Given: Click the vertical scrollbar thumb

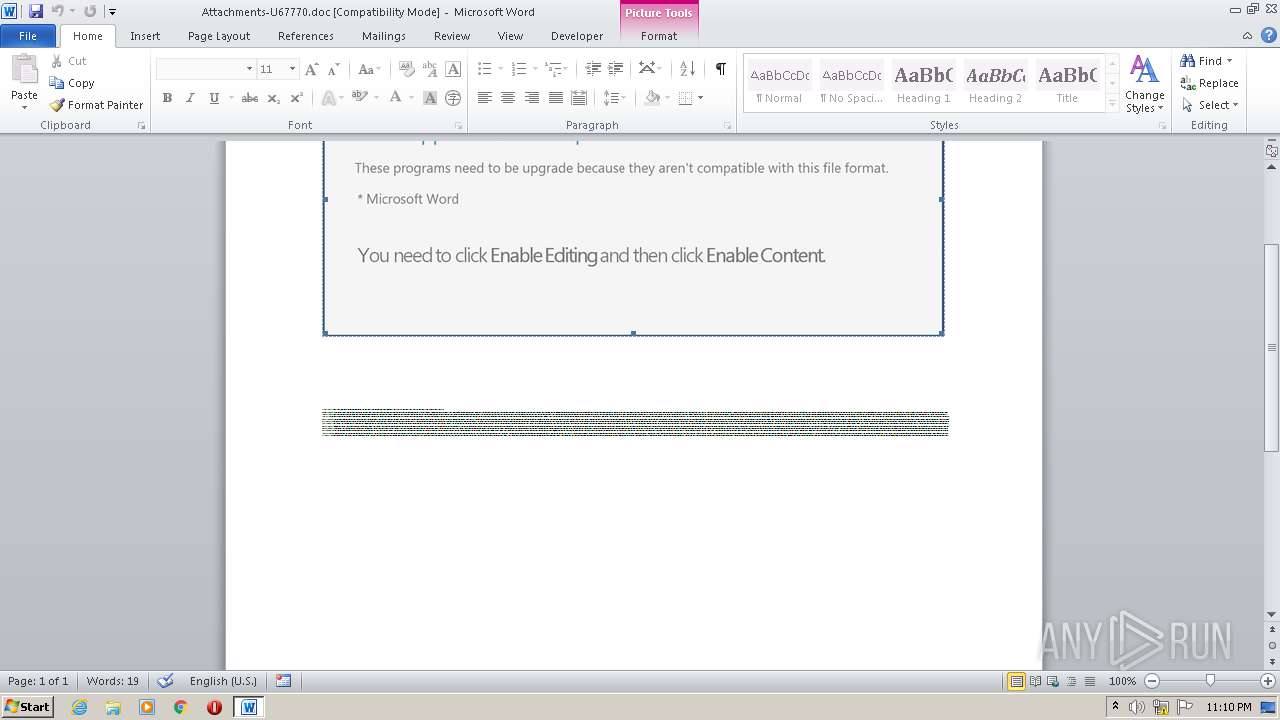Looking at the screenshot, I should click(x=1272, y=348).
